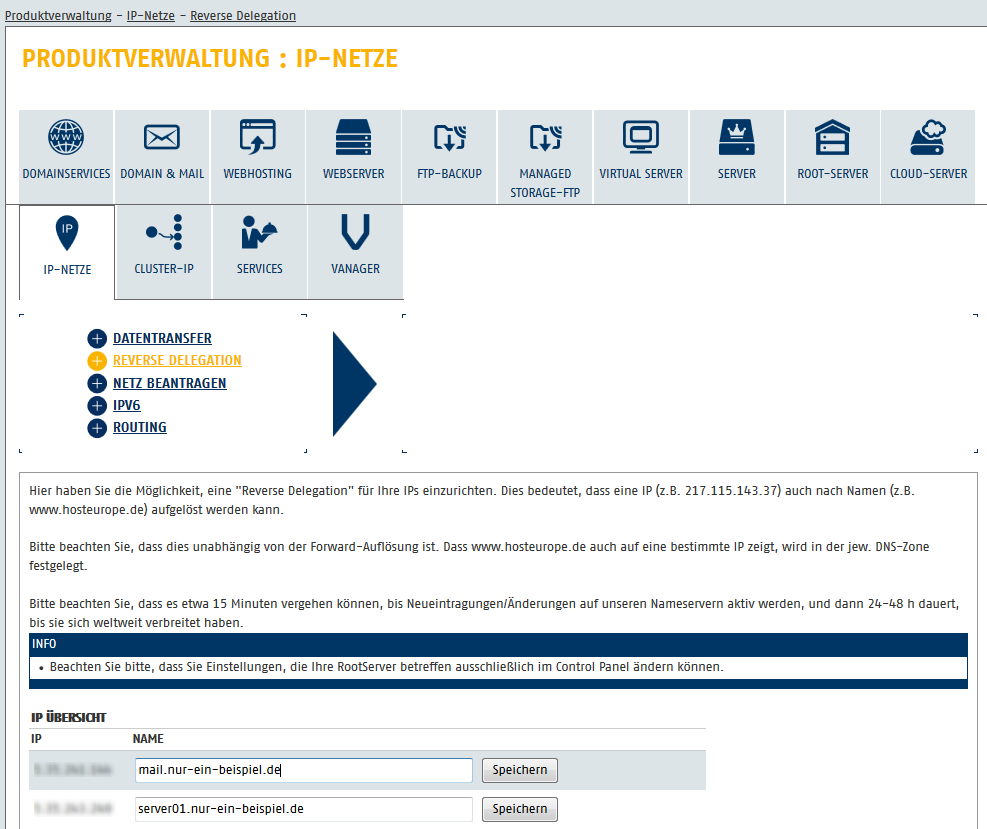This screenshot has height=829, width=987.
Task: Click the NAME column header
Action: coord(148,739)
